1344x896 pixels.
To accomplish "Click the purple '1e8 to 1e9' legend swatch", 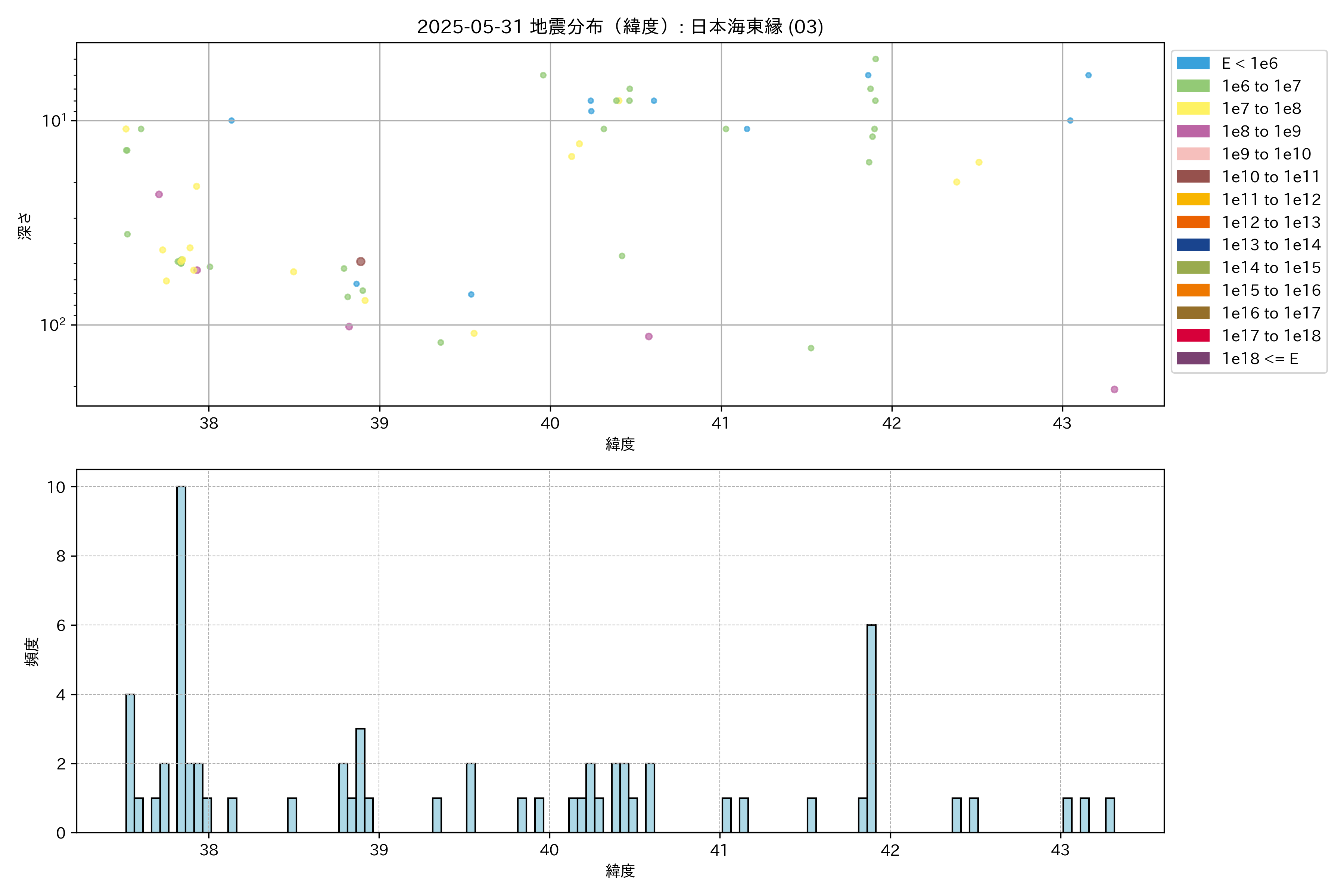I will click(x=1192, y=131).
